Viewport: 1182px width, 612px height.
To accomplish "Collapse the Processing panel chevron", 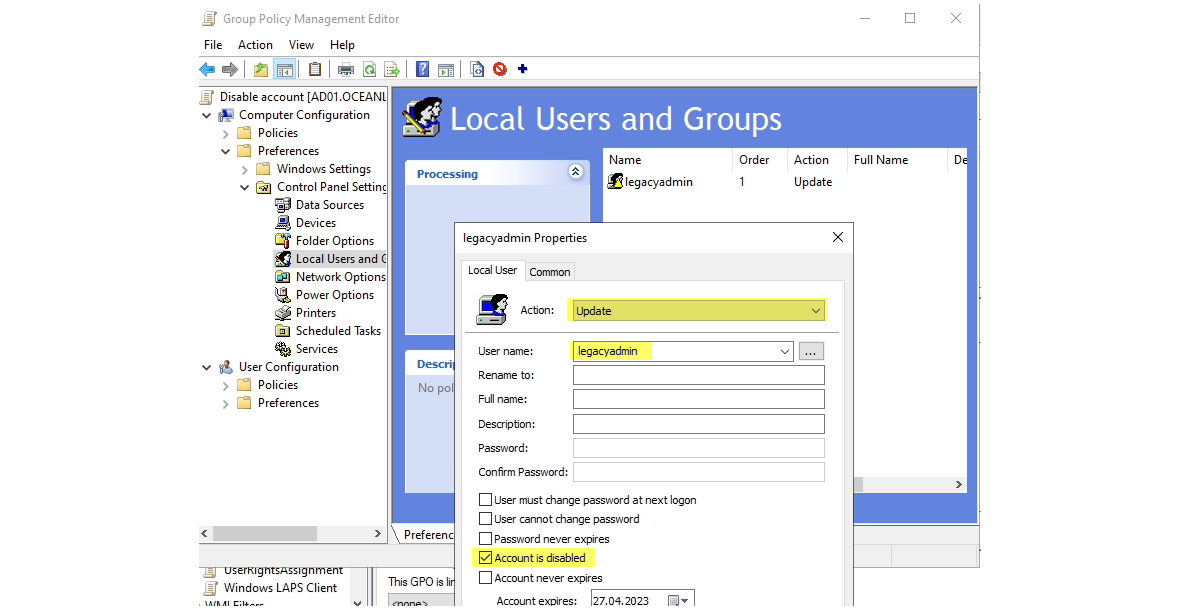I will [x=575, y=172].
